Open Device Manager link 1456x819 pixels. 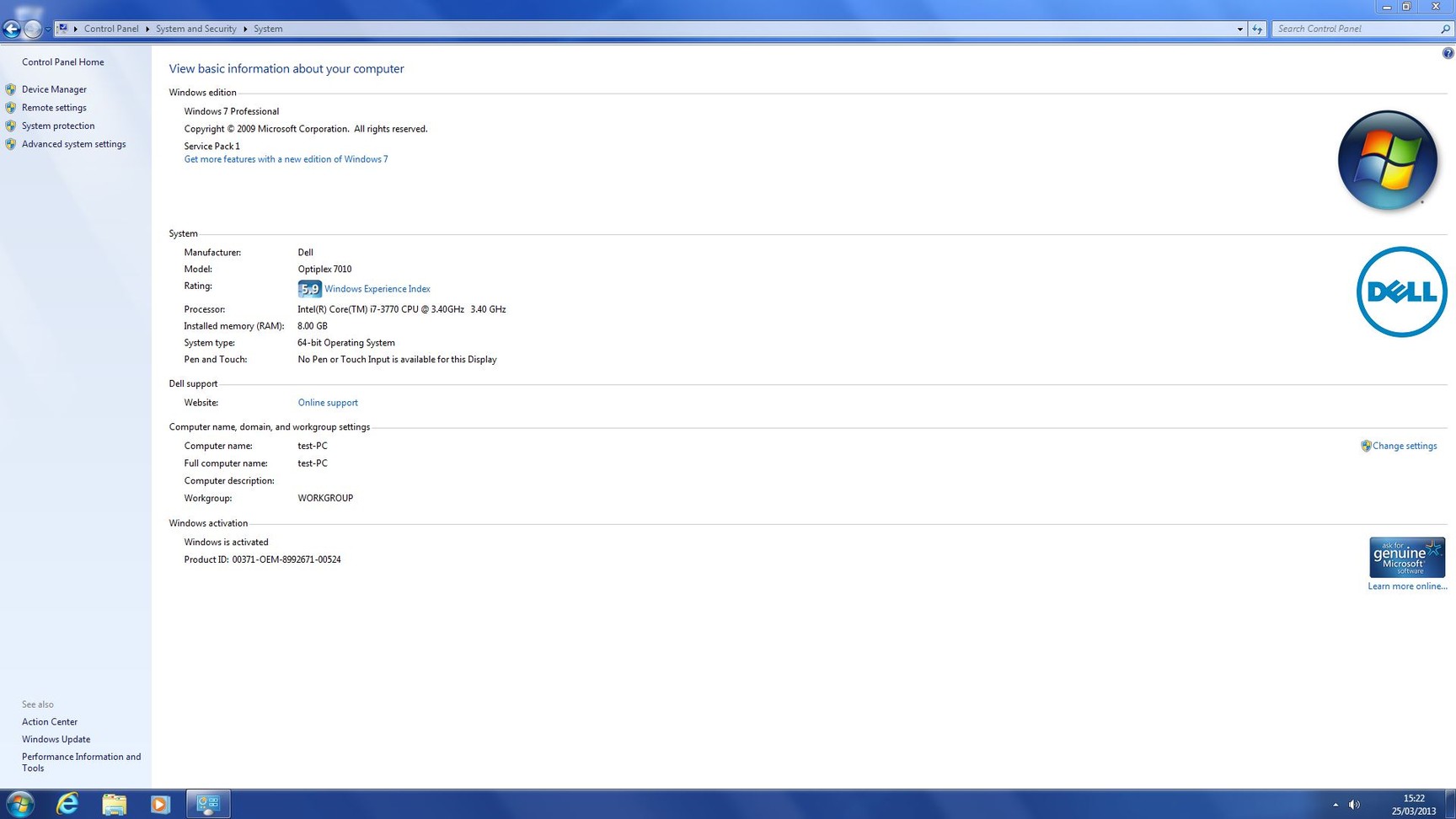(54, 89)
